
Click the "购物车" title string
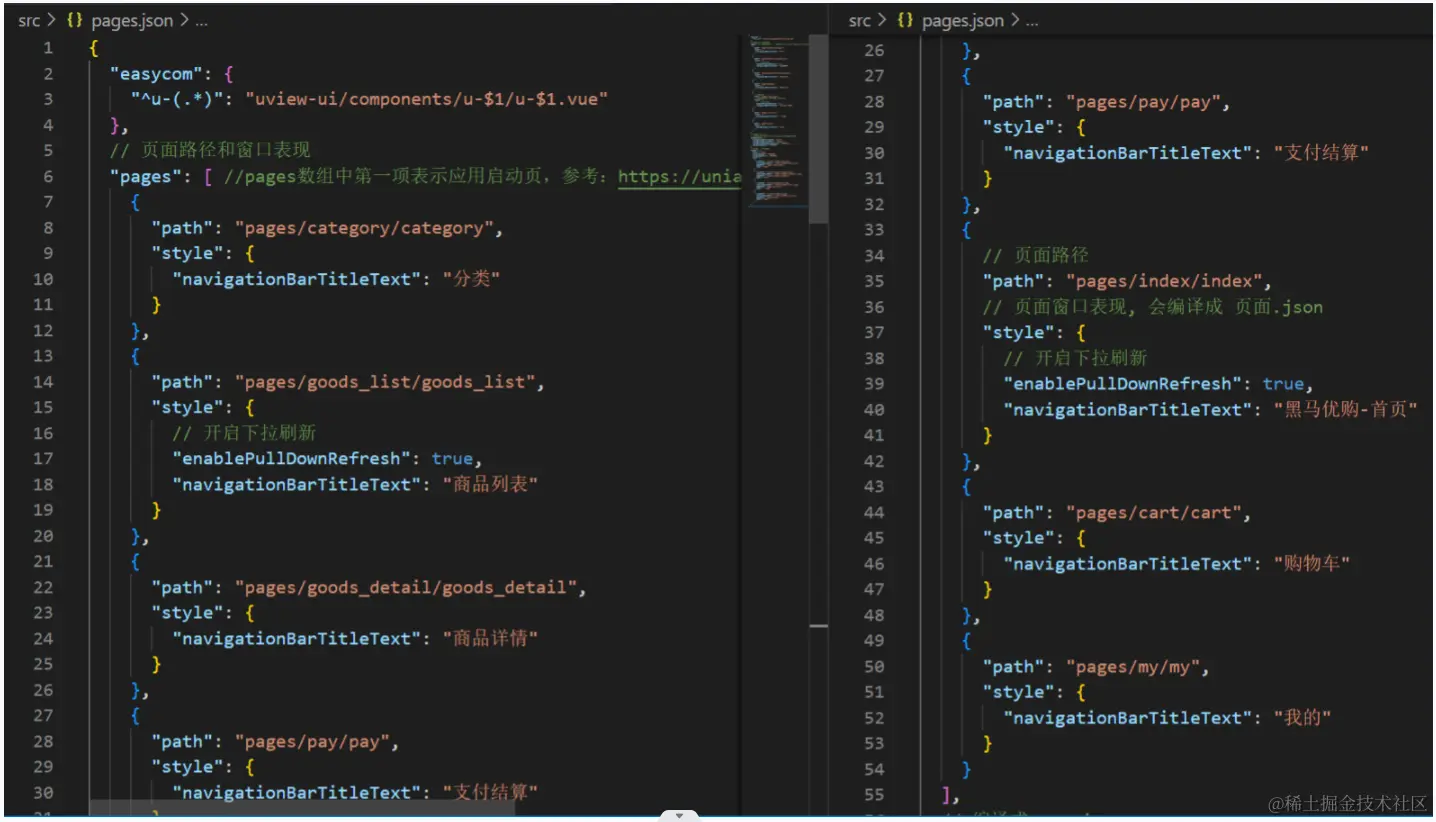point(1312,563)
